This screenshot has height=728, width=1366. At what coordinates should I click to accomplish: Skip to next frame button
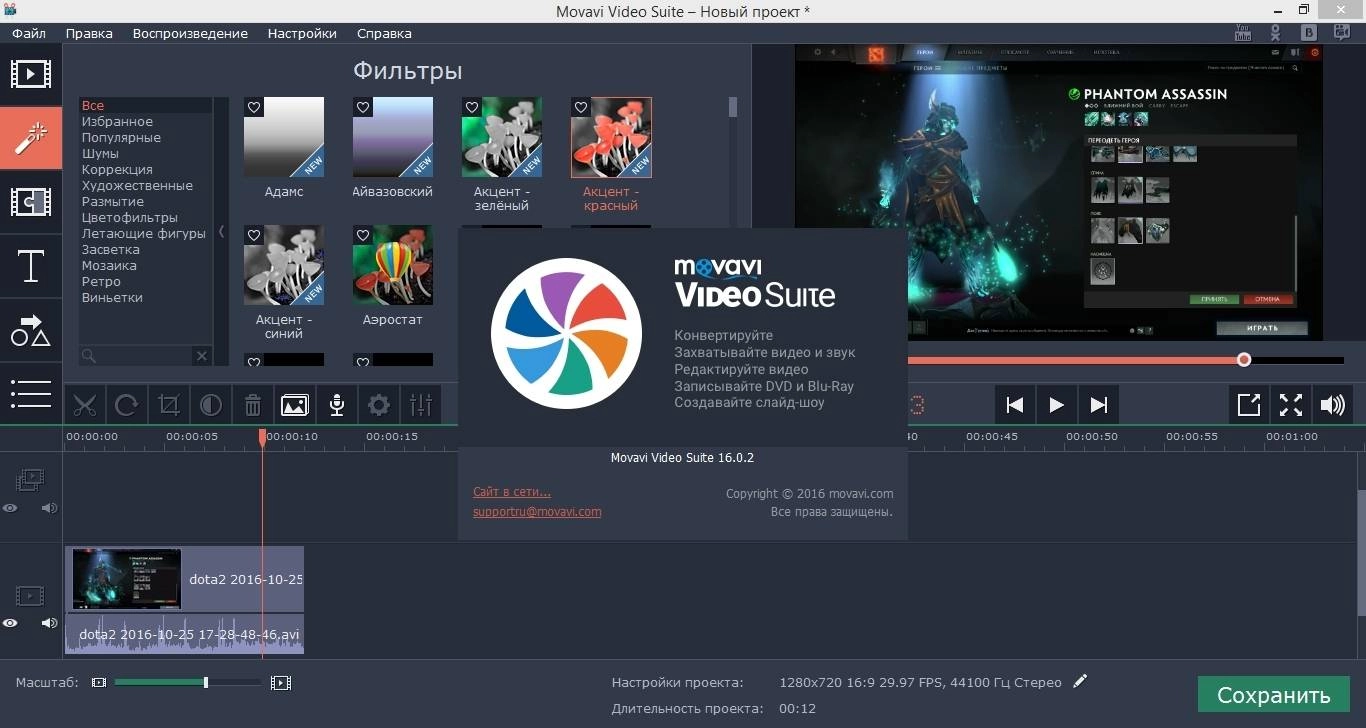(1099, 405)
